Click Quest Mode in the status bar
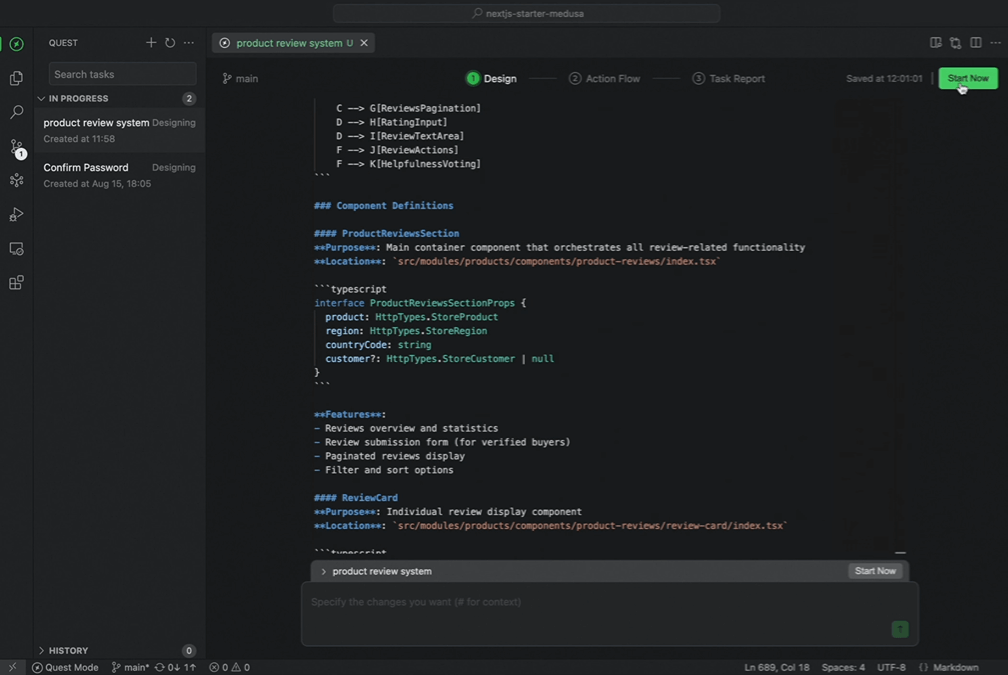This screenshot has height=675, width=1008. tap(65, 667)
